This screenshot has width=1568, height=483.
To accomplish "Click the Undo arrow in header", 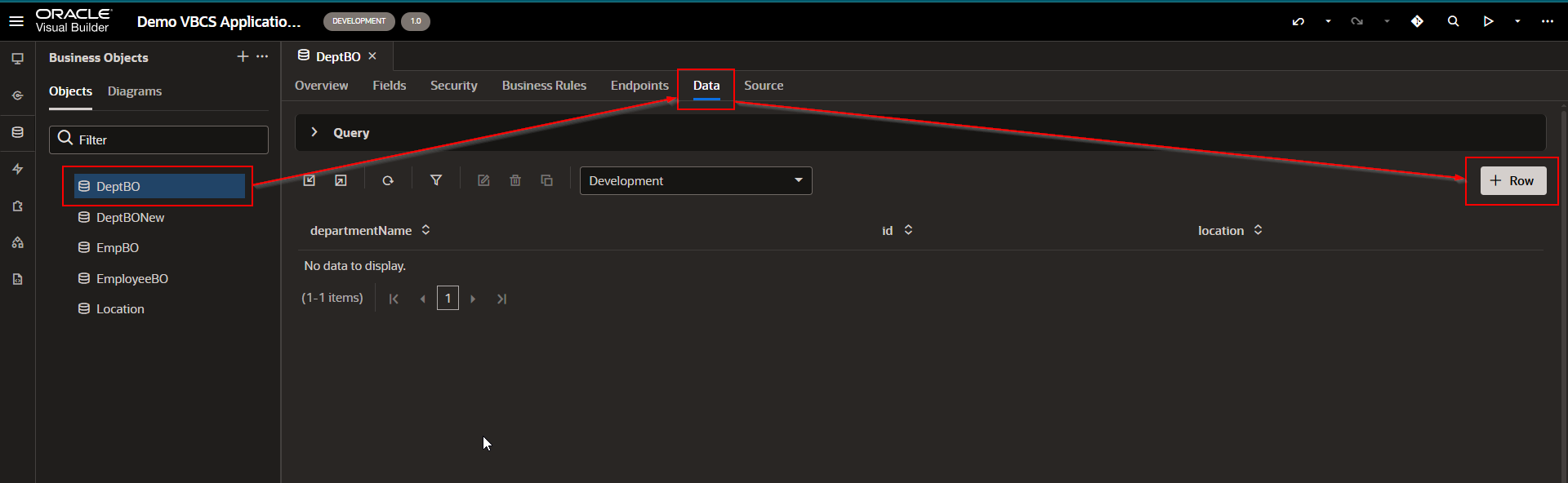I will [1298, 21].
